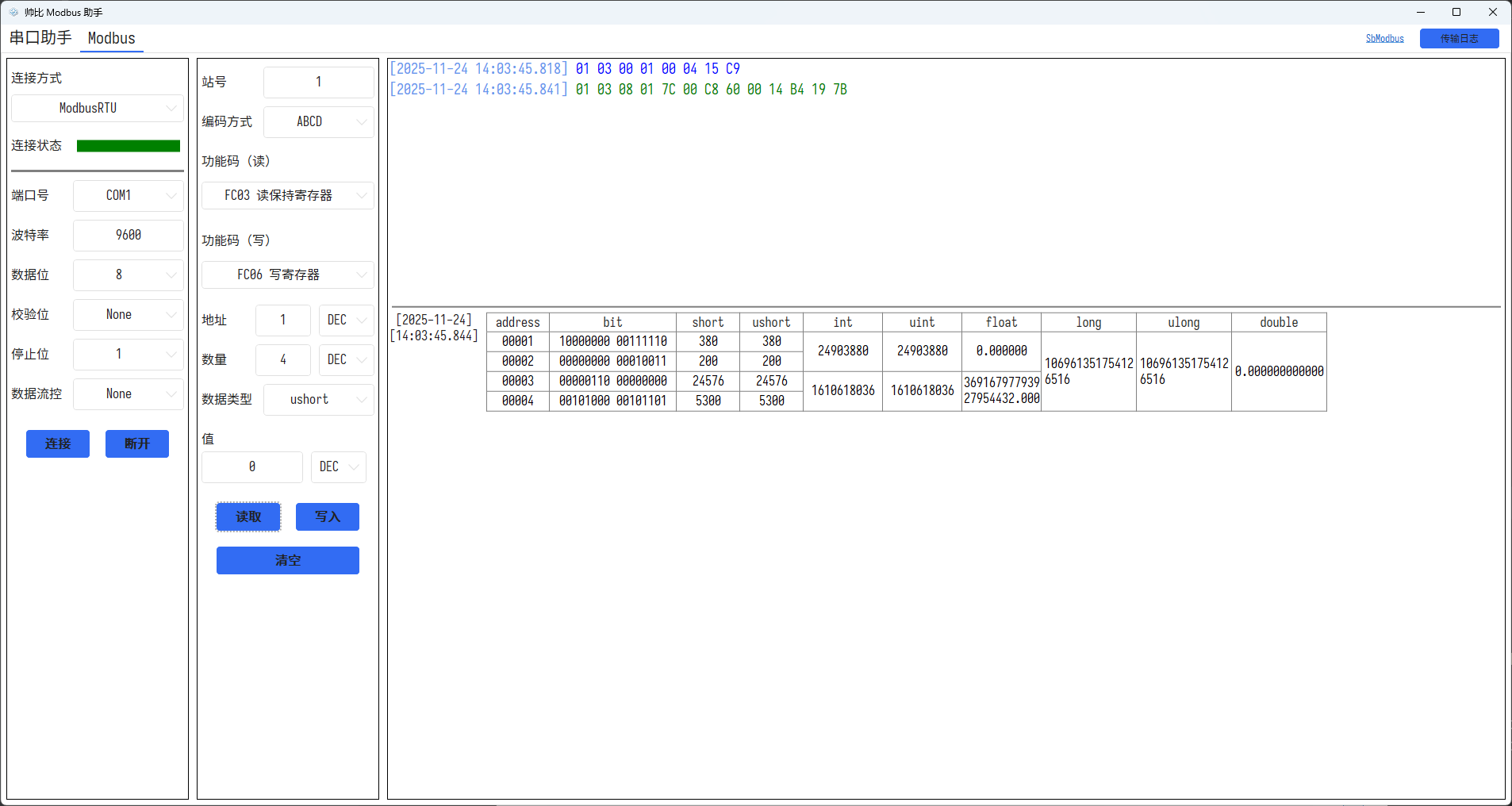Click the 清空 clear button

[287, 560]
